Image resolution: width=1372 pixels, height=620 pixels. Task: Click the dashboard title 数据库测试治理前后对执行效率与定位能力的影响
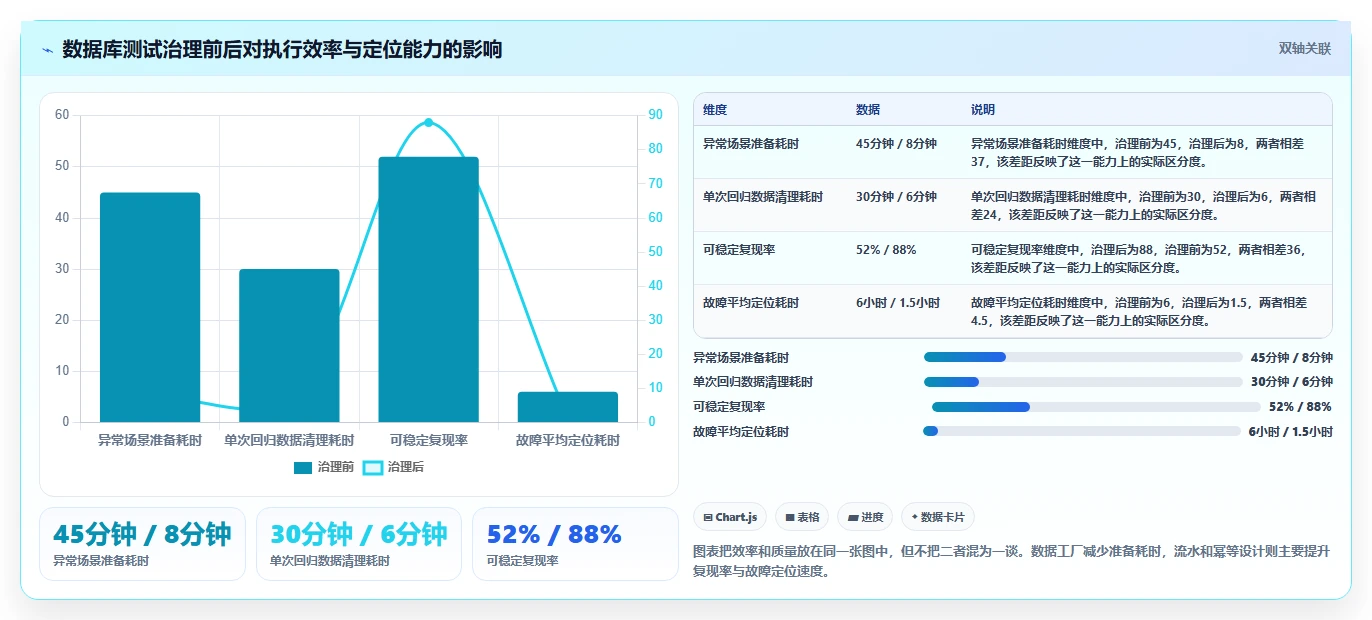[x=282, y=49]
